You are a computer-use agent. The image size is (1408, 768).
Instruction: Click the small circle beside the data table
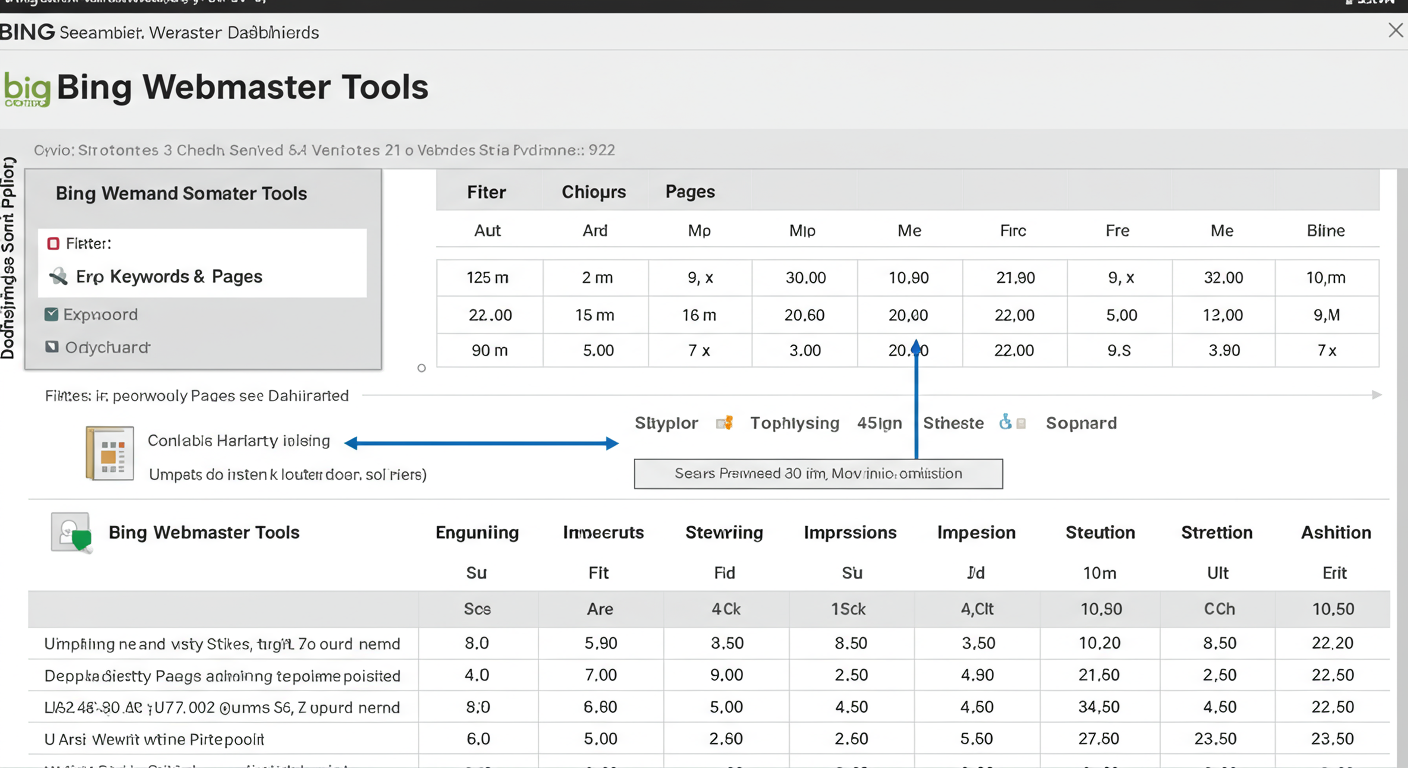pyautogui.click(x=421, y=368)
